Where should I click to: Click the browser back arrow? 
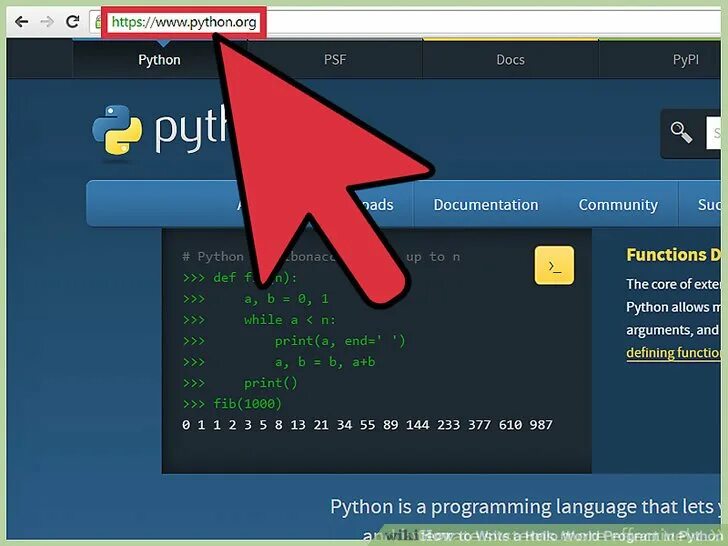click(x=21, y=21)
